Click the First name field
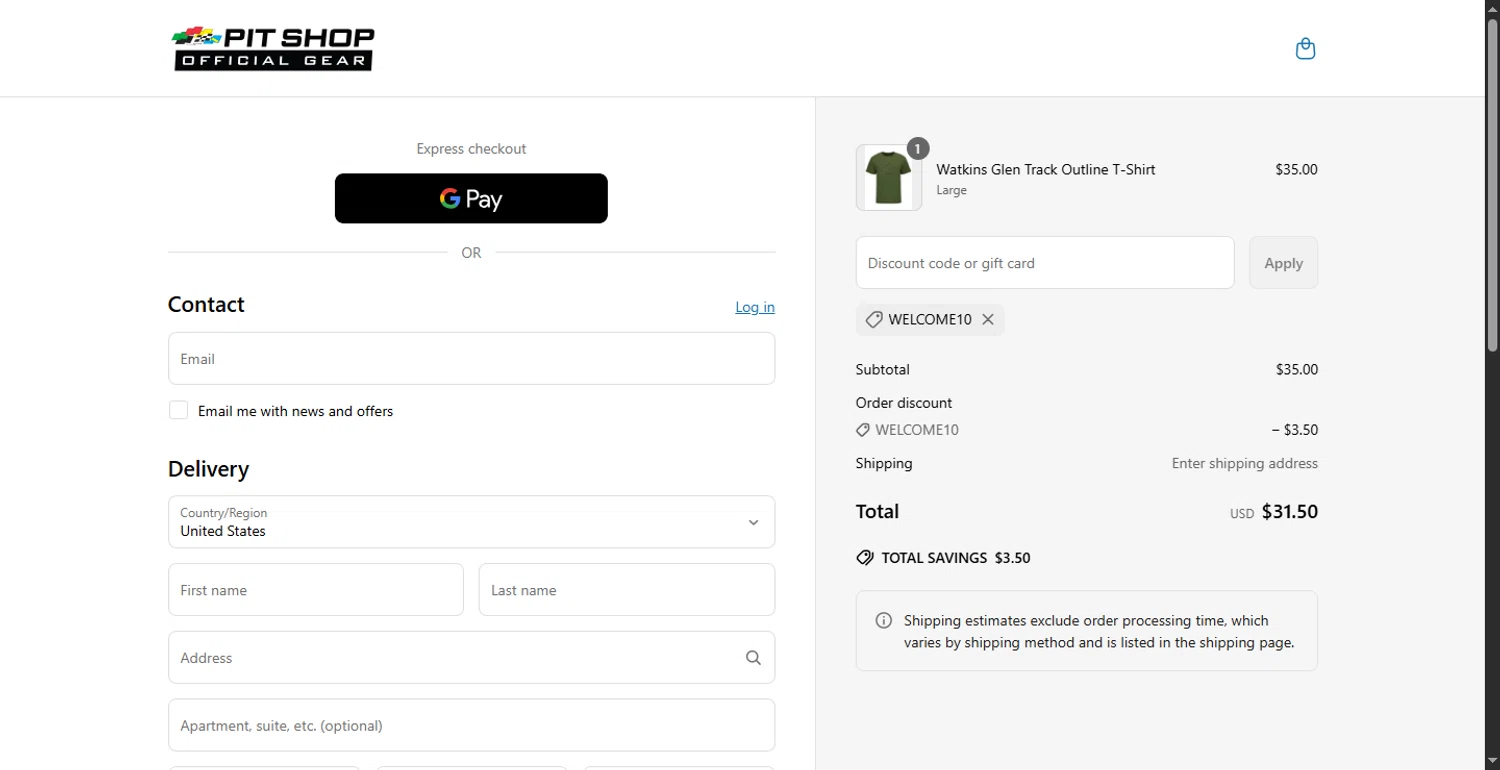The width and height of the screenshot is (1500, 770). 315,590
